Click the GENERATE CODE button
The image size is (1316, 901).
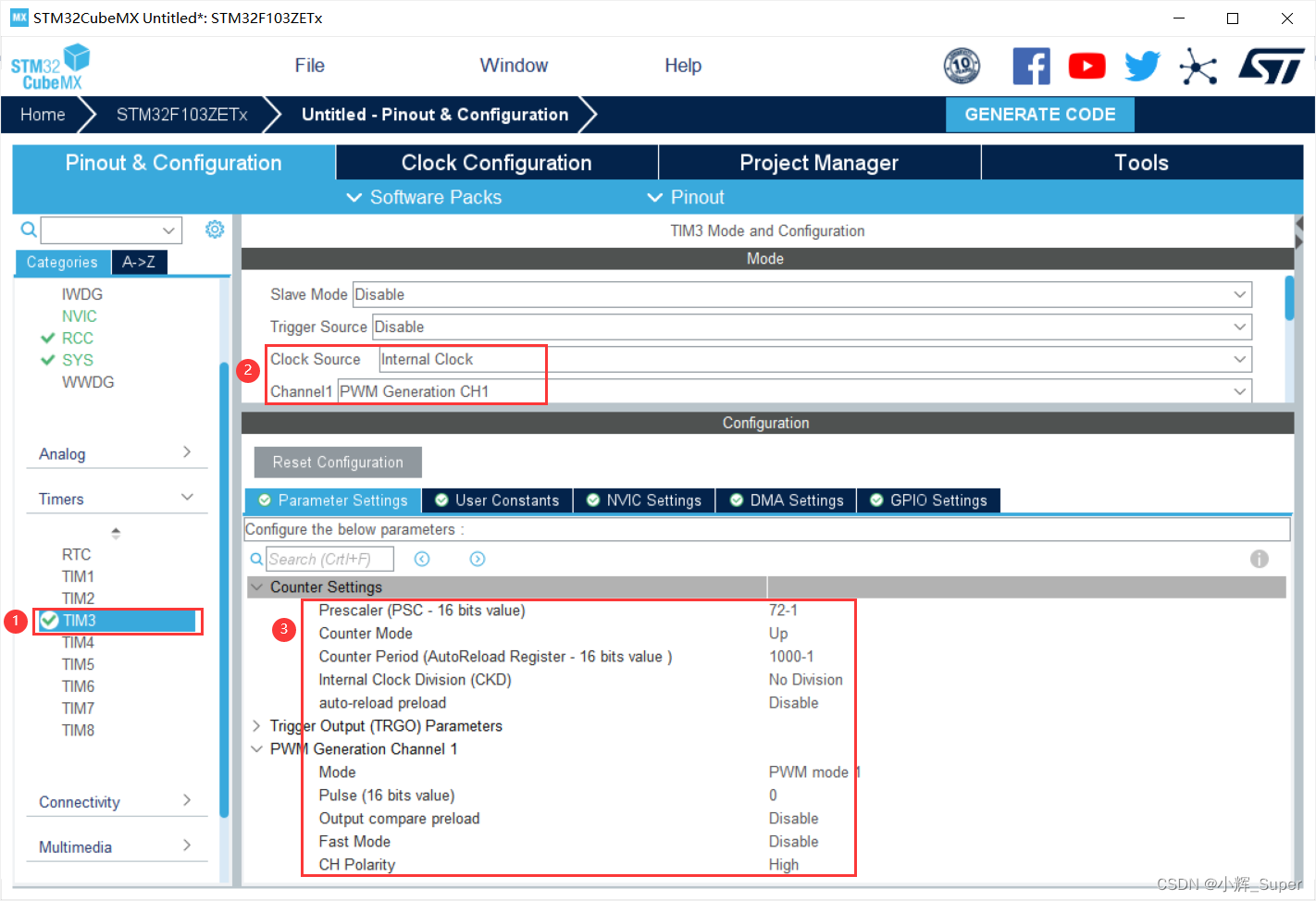(x=1040, y=115)
